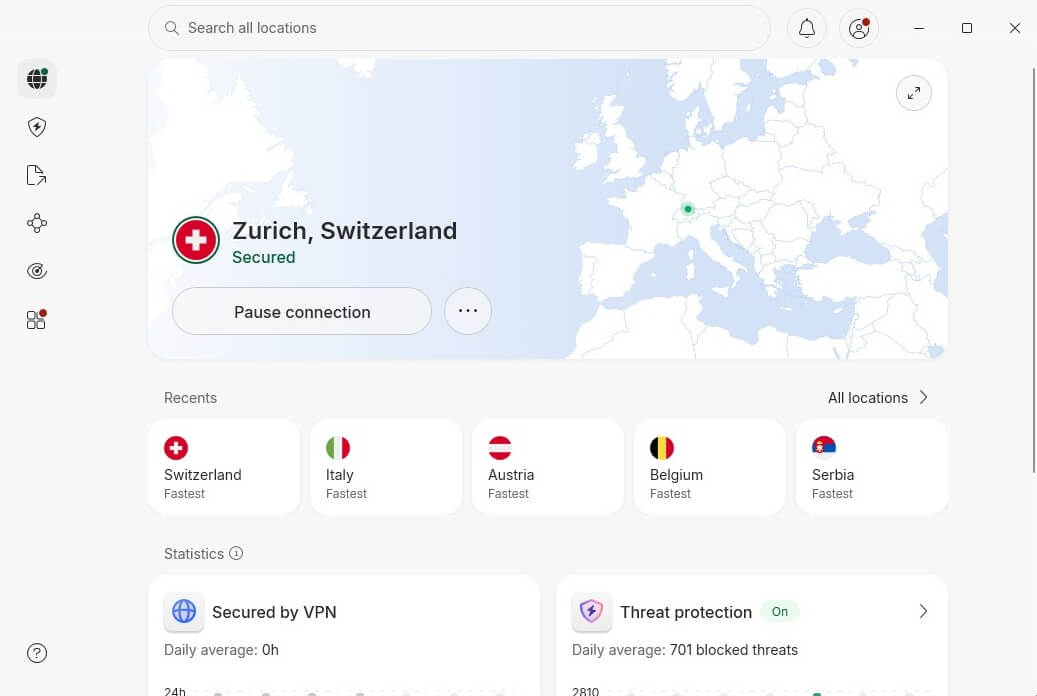This screenshot has width=1037, height=696.
Task: Click Daily average 0h text
Action: click(x=222, y=650)
